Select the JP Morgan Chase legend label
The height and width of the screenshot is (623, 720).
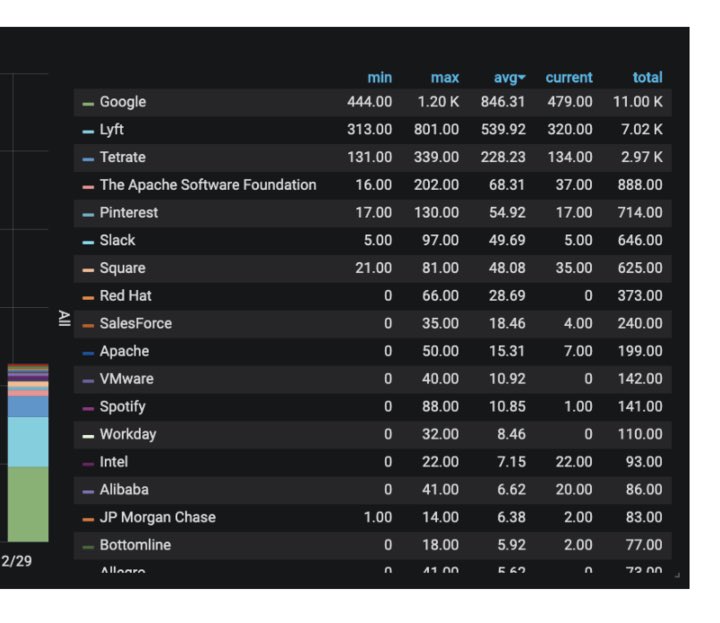tap(158, 517)
